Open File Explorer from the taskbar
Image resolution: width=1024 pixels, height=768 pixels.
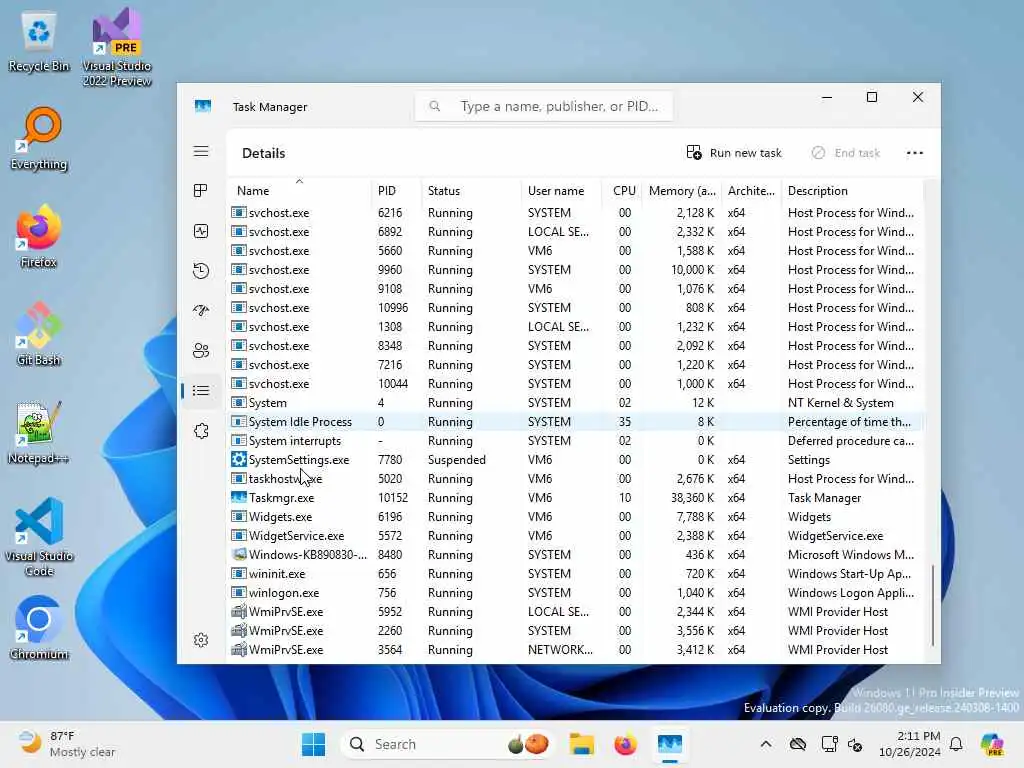pyautogui.click(x=581, y=744)
